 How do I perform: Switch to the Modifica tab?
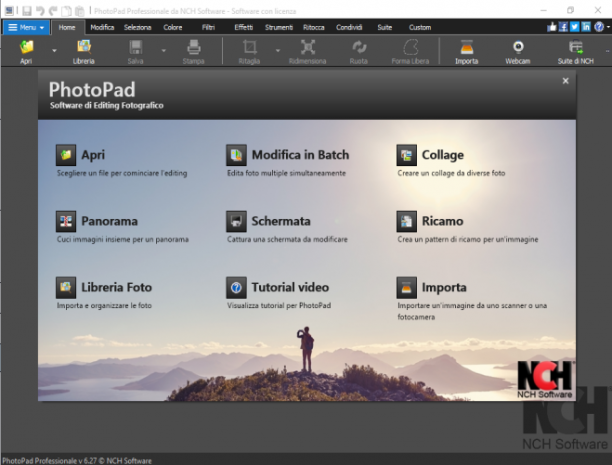click(x=102, y=27)
